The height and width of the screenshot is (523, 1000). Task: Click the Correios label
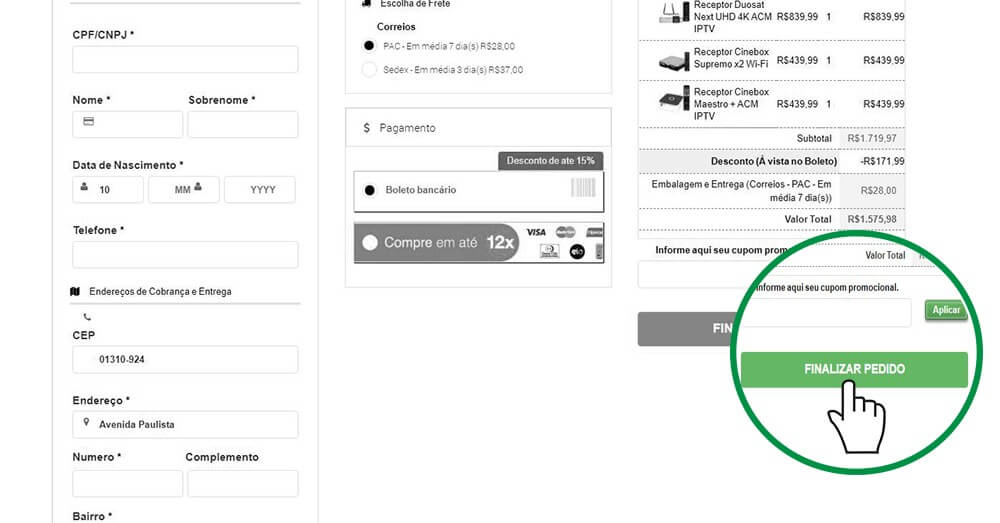pos(396,27)
